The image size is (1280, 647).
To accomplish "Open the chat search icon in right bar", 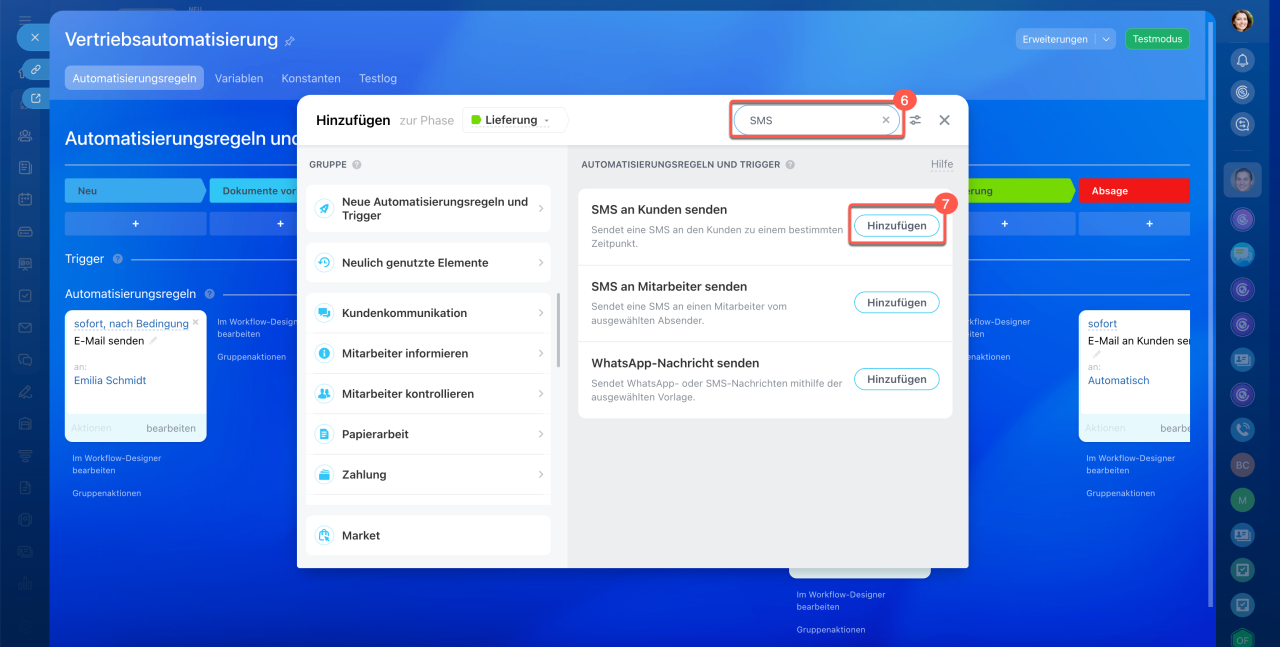I will (x=1242, y=124).
